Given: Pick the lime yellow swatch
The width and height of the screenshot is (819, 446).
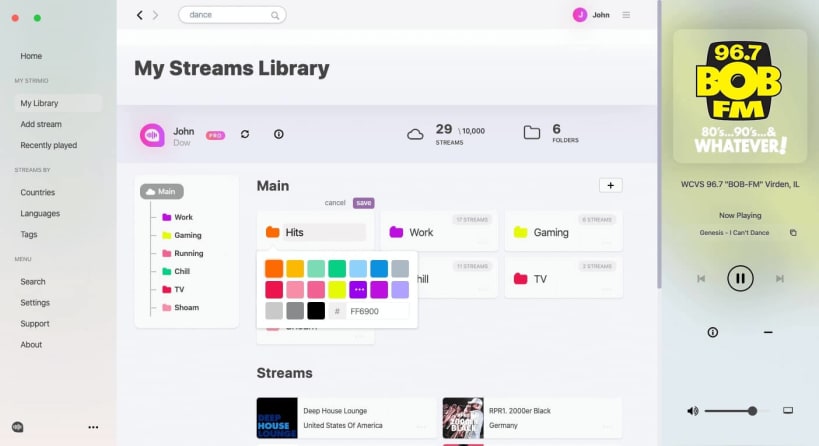Looking at the screenshot, I should point(337,289).
